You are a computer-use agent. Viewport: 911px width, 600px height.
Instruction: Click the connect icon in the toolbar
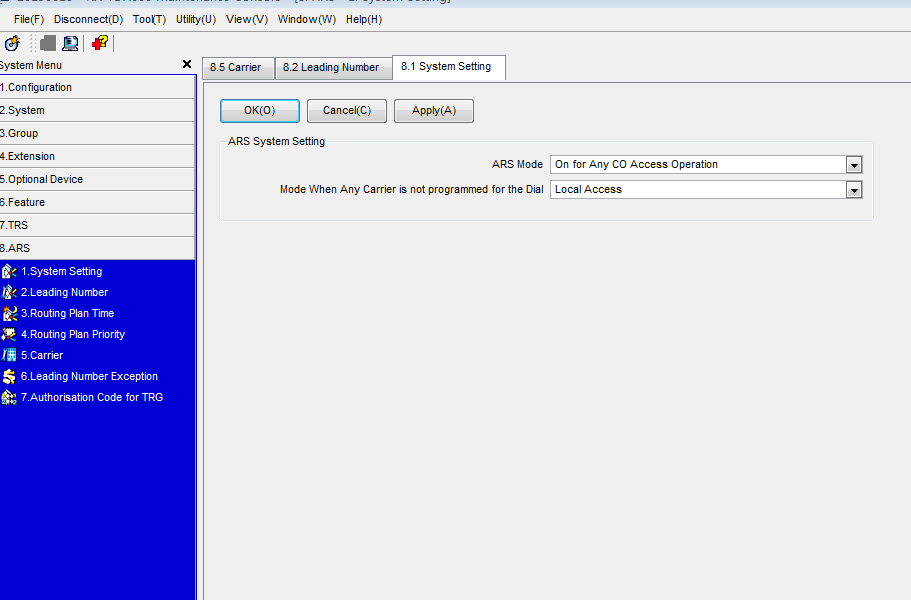click(12, 43)
